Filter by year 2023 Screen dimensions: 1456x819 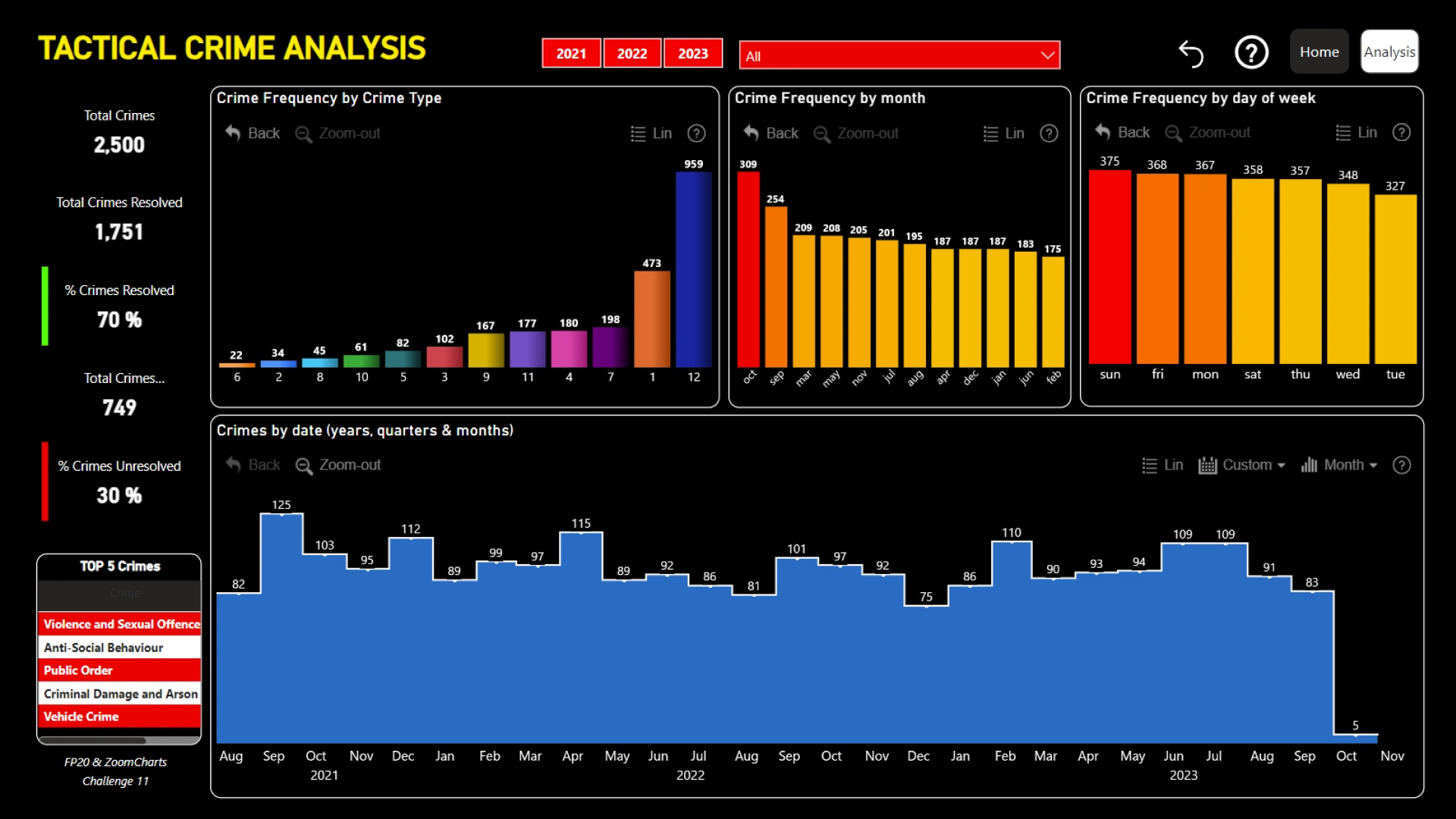(x=693, y=54)
